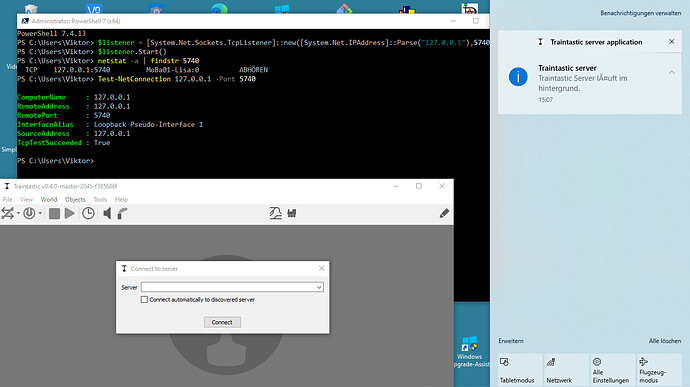The image size is (690, 387).
Task: Click the PowerShell window title bar icon
Action: (x=25, y=21)
